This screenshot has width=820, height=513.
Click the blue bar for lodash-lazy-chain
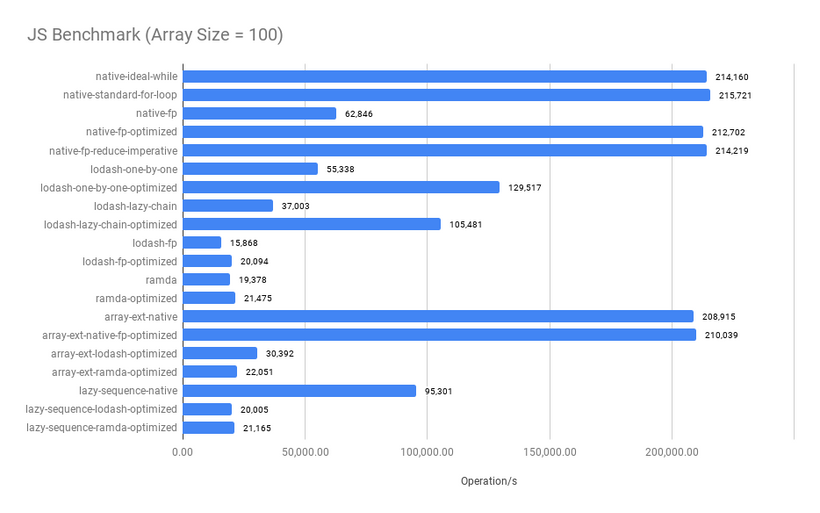[228, 206]
